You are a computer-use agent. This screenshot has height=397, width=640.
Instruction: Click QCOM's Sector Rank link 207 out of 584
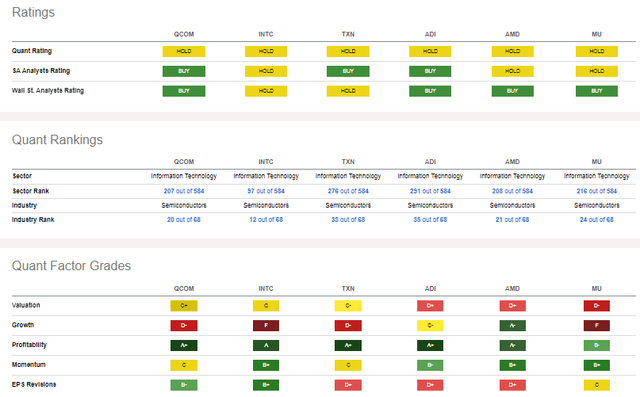(184, 191)
